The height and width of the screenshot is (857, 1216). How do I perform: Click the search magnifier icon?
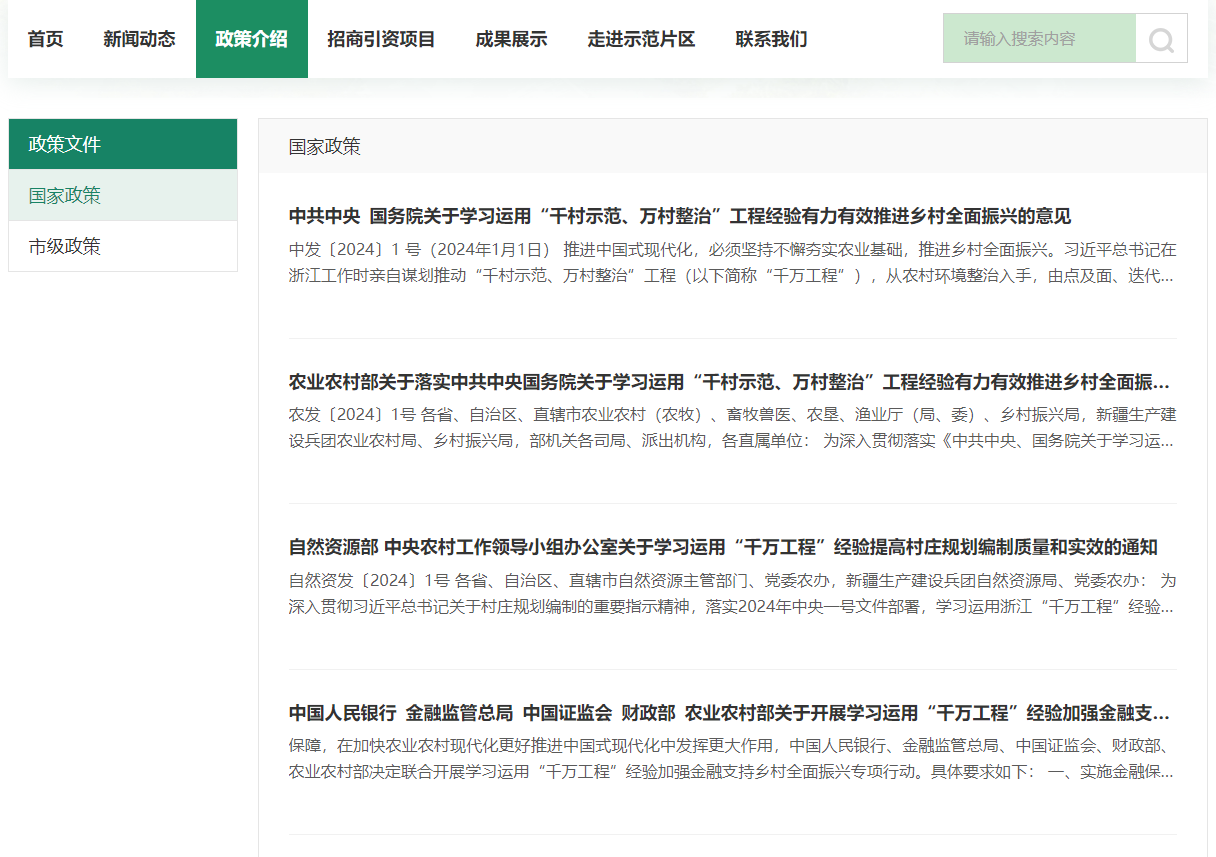point(1160,38)
